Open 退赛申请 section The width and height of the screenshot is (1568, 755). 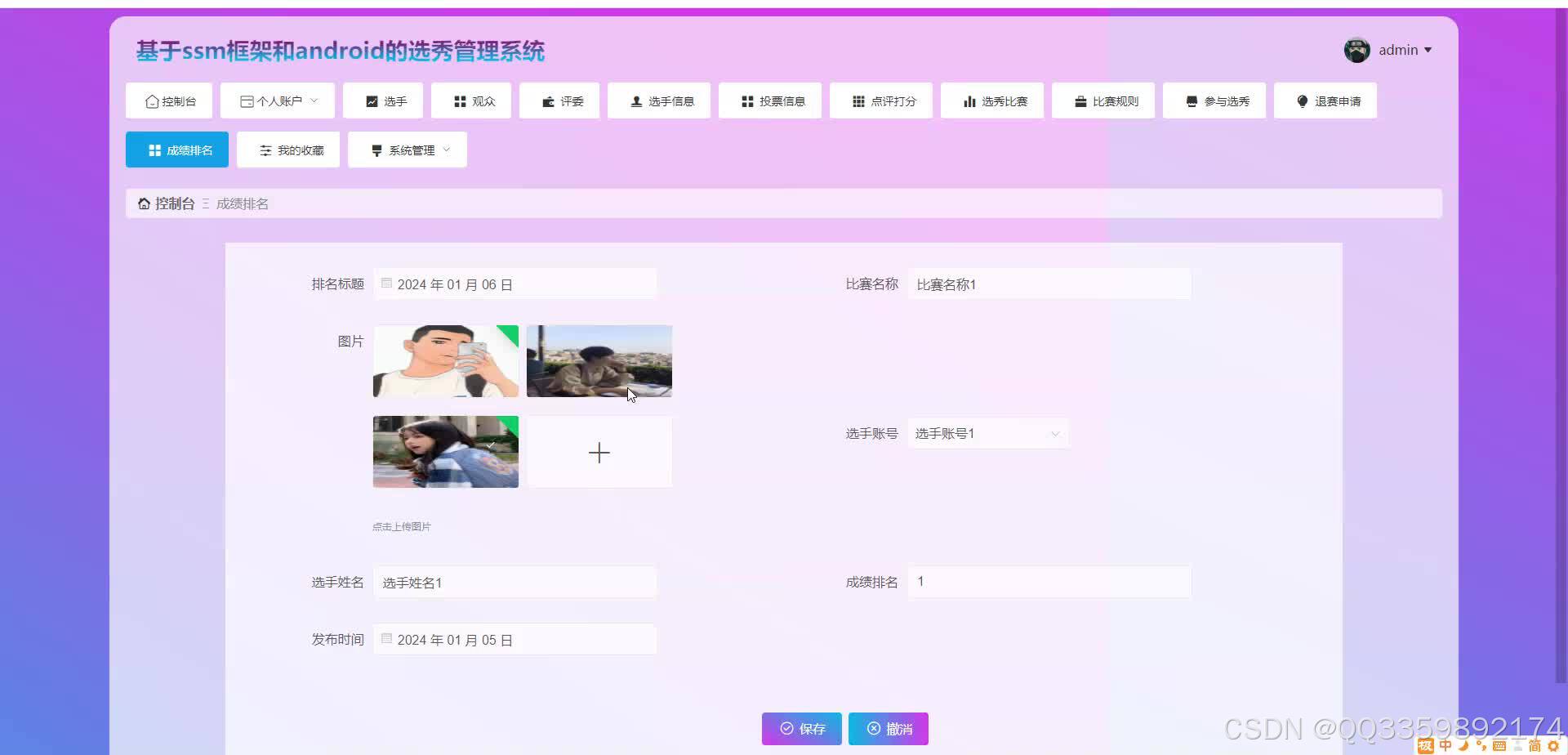click(x=1325, y=101)
